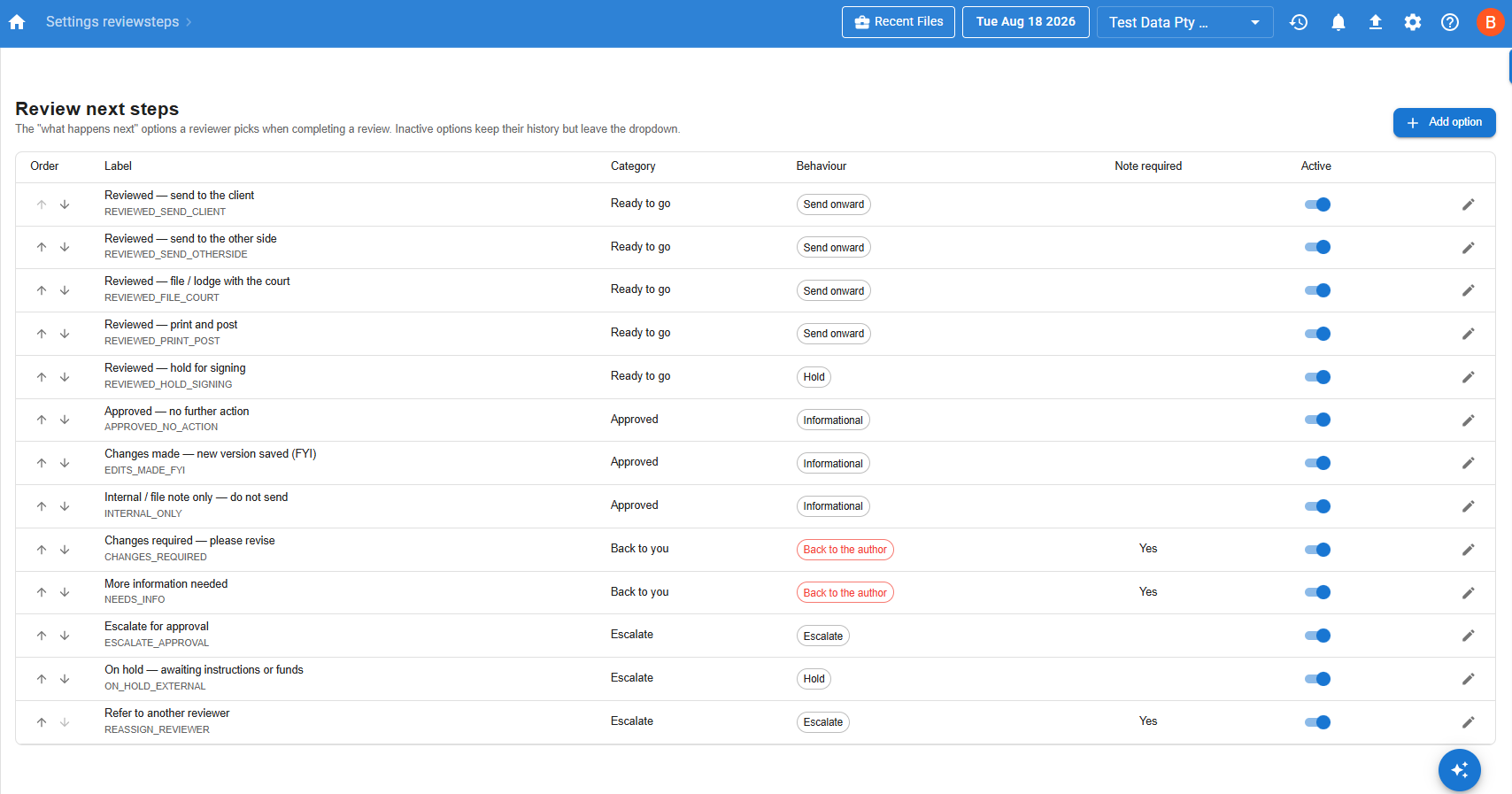Click the Note required column header

1148,166
